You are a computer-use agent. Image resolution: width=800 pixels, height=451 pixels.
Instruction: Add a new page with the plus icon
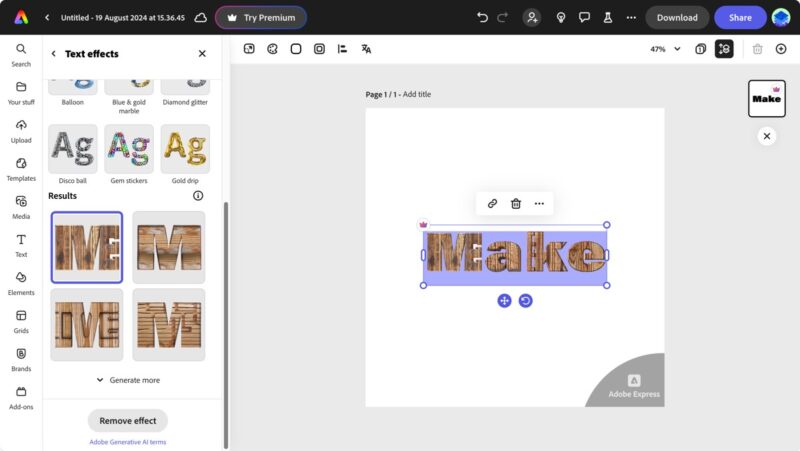coord(781,49)
